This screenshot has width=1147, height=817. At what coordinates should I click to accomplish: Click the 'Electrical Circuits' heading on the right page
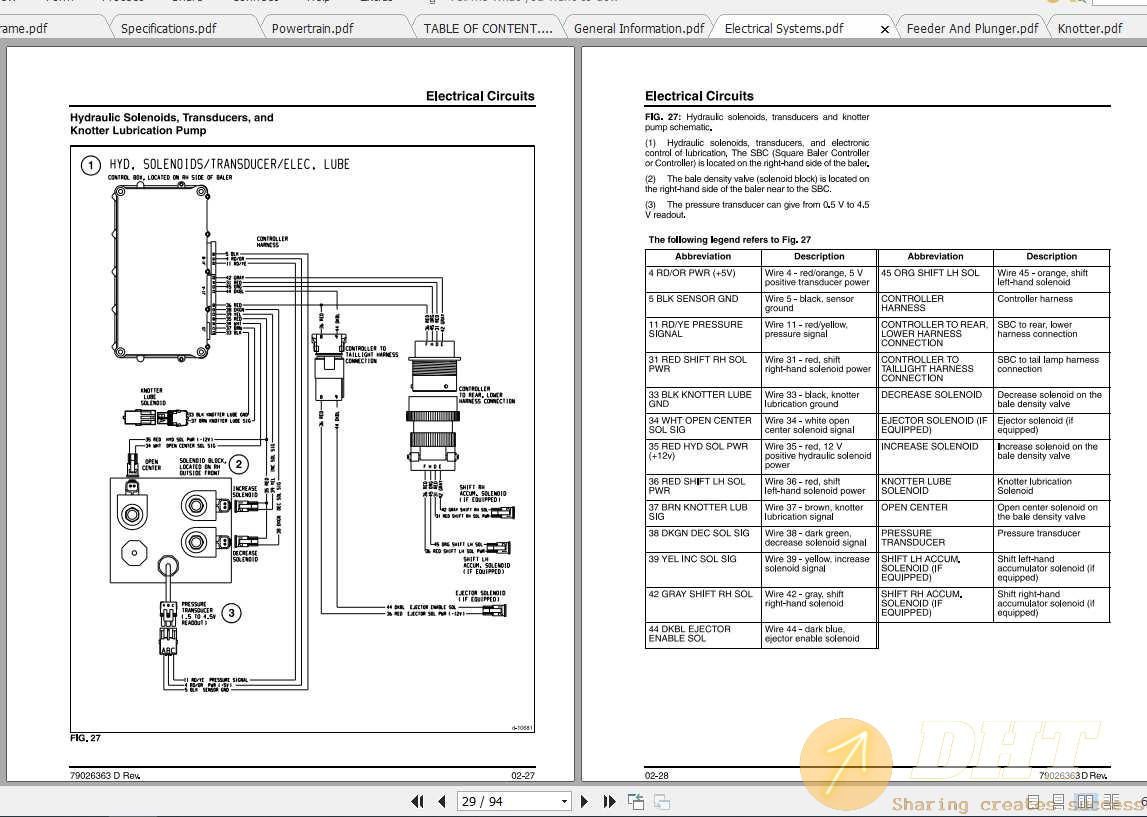699,96
